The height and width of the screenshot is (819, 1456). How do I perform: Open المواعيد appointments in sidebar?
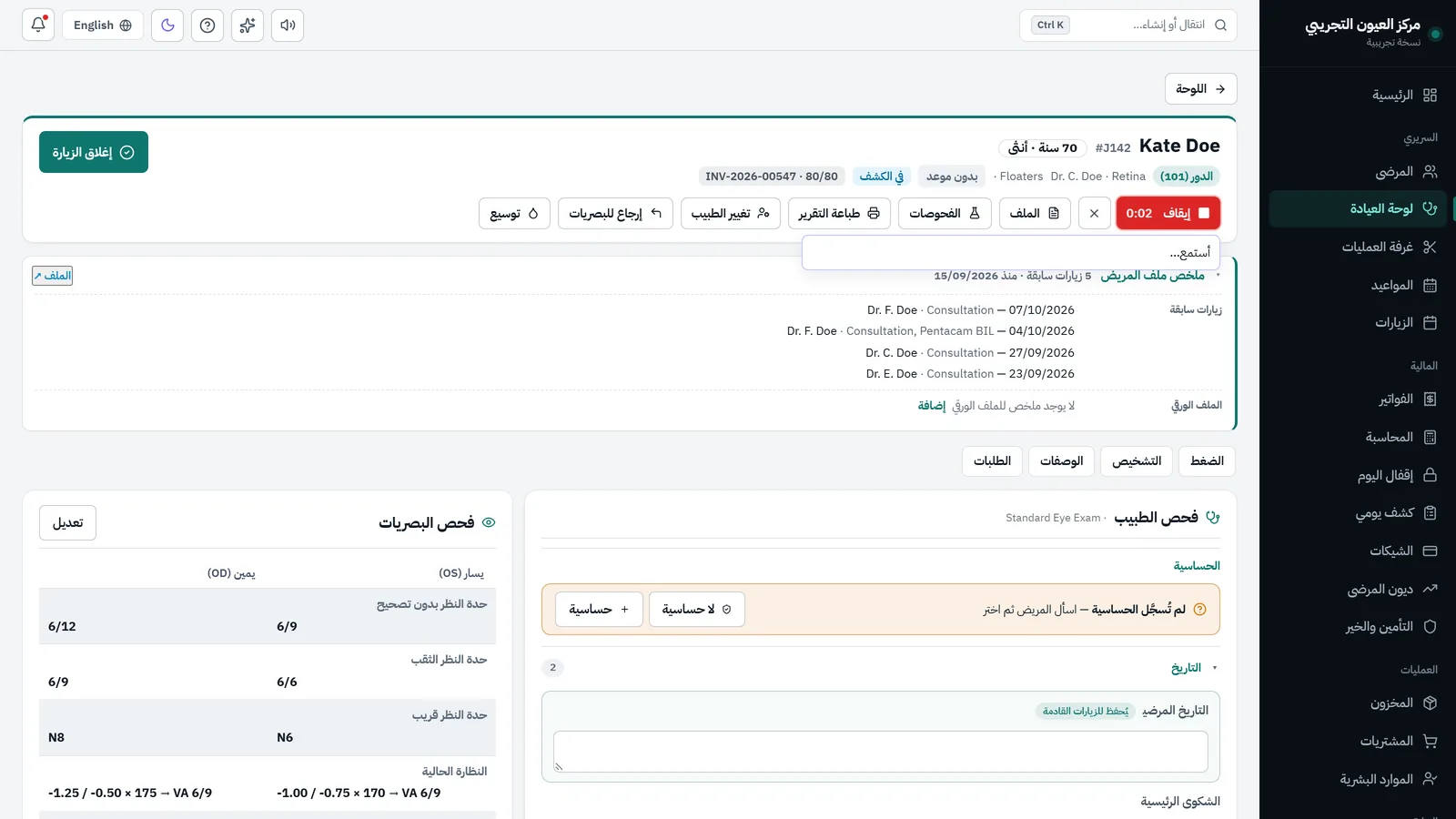click(1357, 285)
